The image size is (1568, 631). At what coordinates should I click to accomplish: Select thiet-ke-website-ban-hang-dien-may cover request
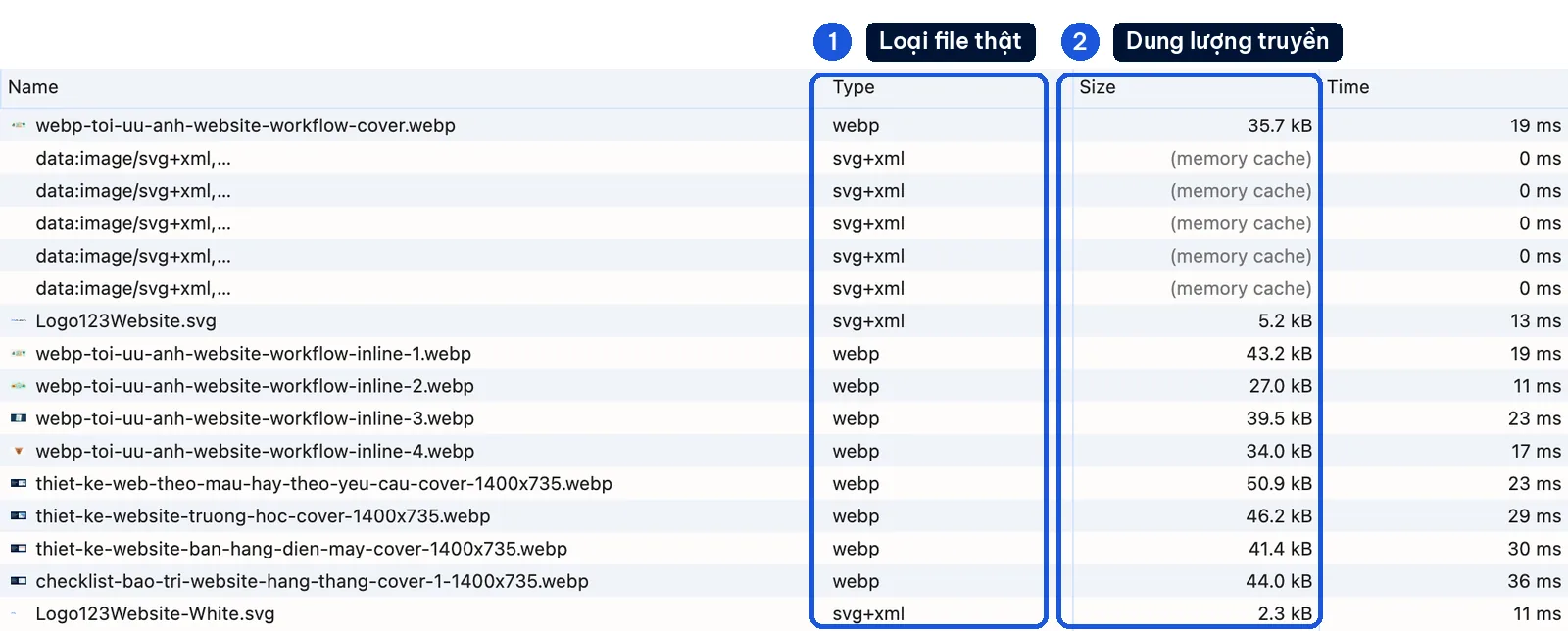coord(301,549)
